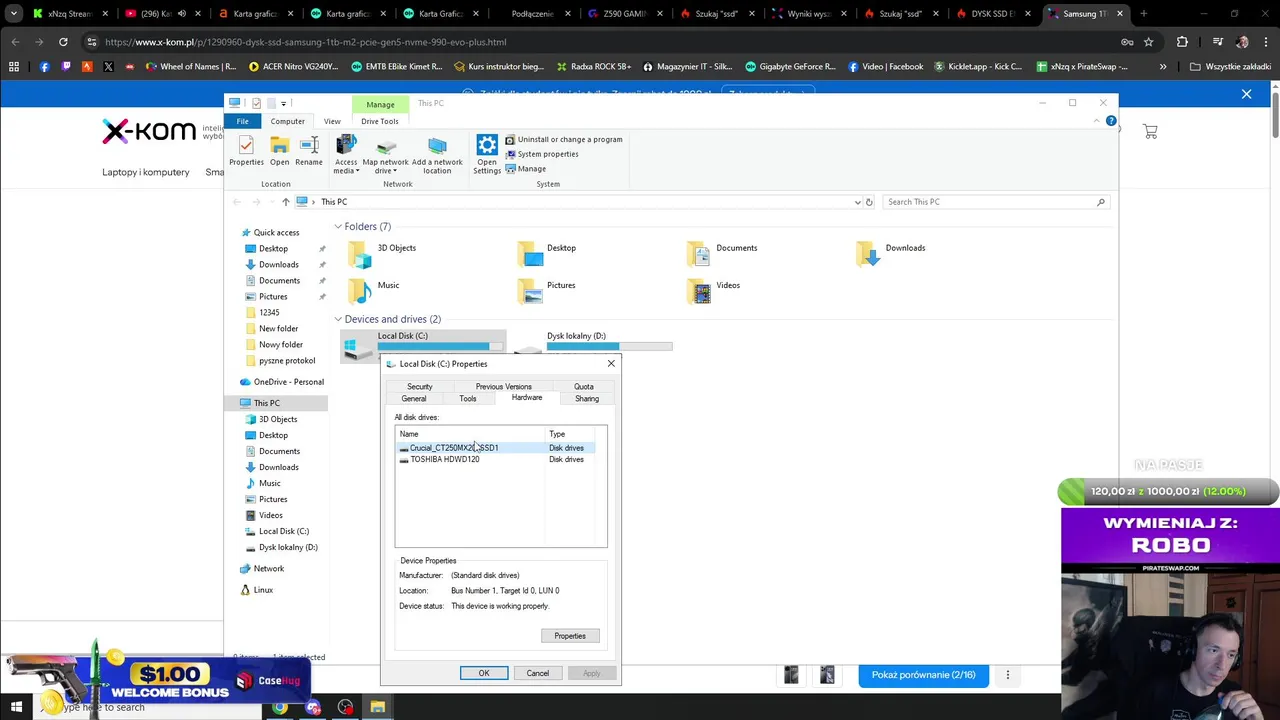Open the browser extensions puzzle icon

point(1182,42)
